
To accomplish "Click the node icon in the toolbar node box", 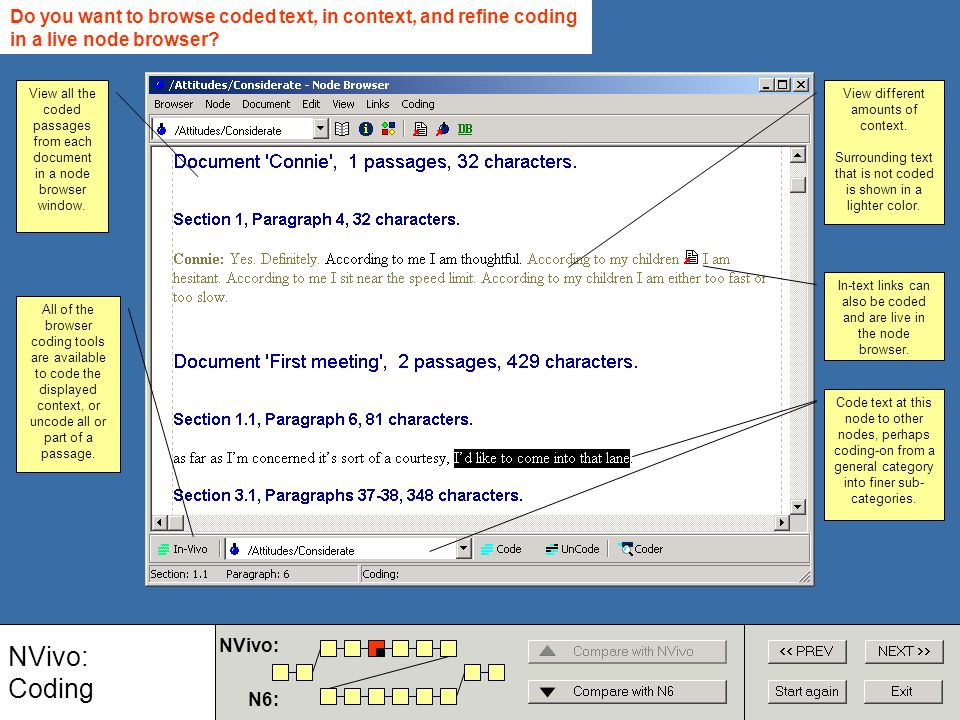I will tap(162, 130).
